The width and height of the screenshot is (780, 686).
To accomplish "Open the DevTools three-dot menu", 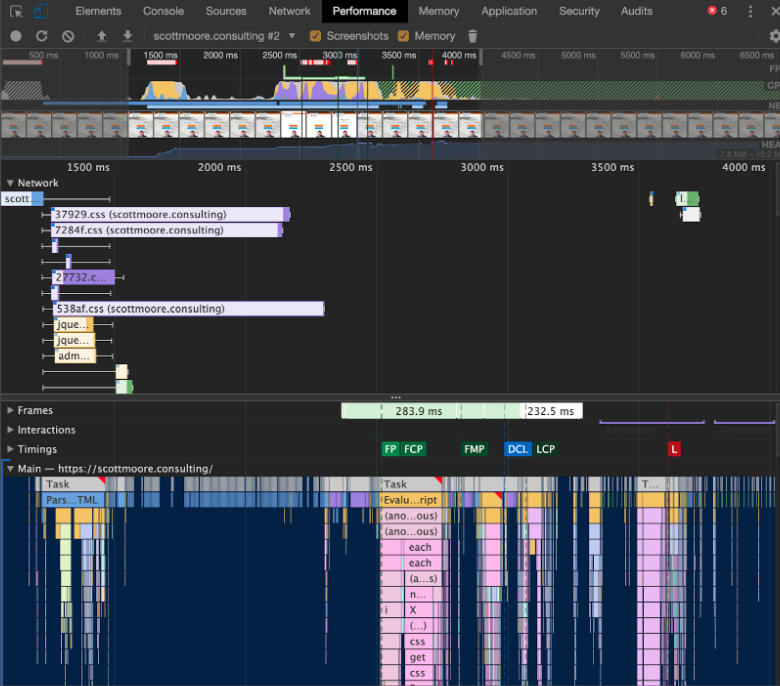I will [x=750, y=11].
